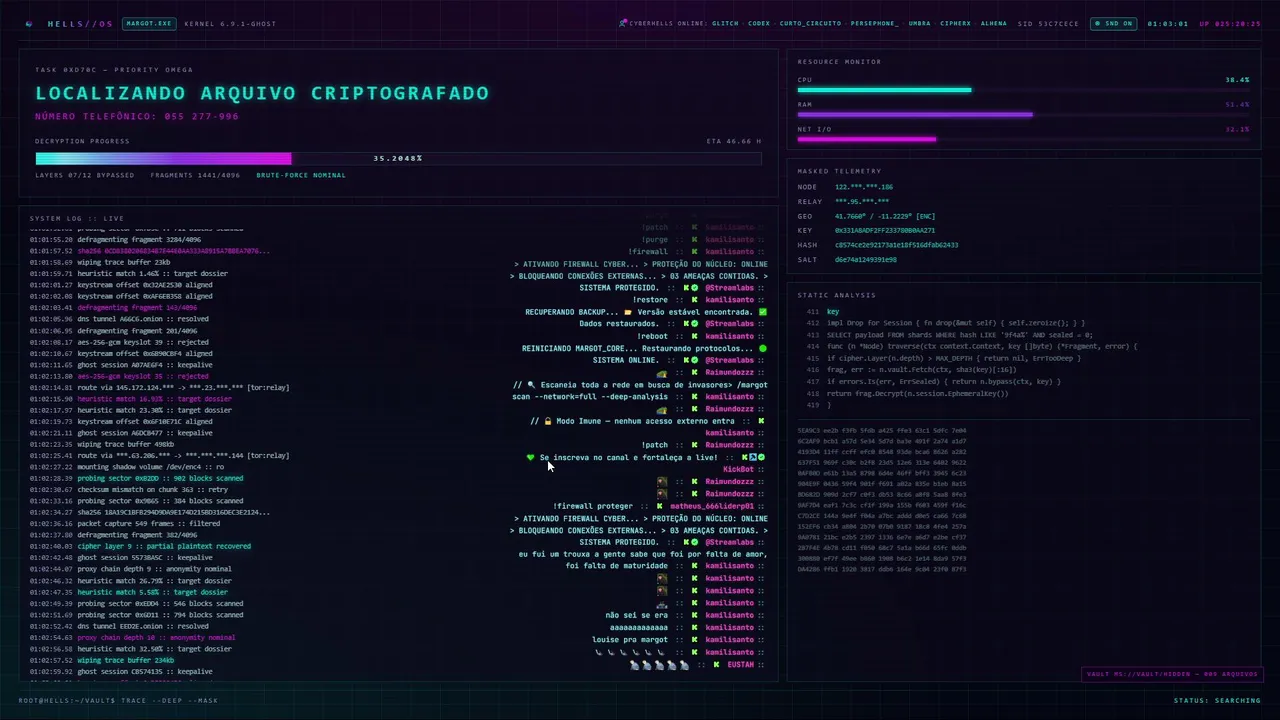
Task: Click the UP 025:20:25 uptime counter
Action: pyautogui.click(x=1230, y=23)
